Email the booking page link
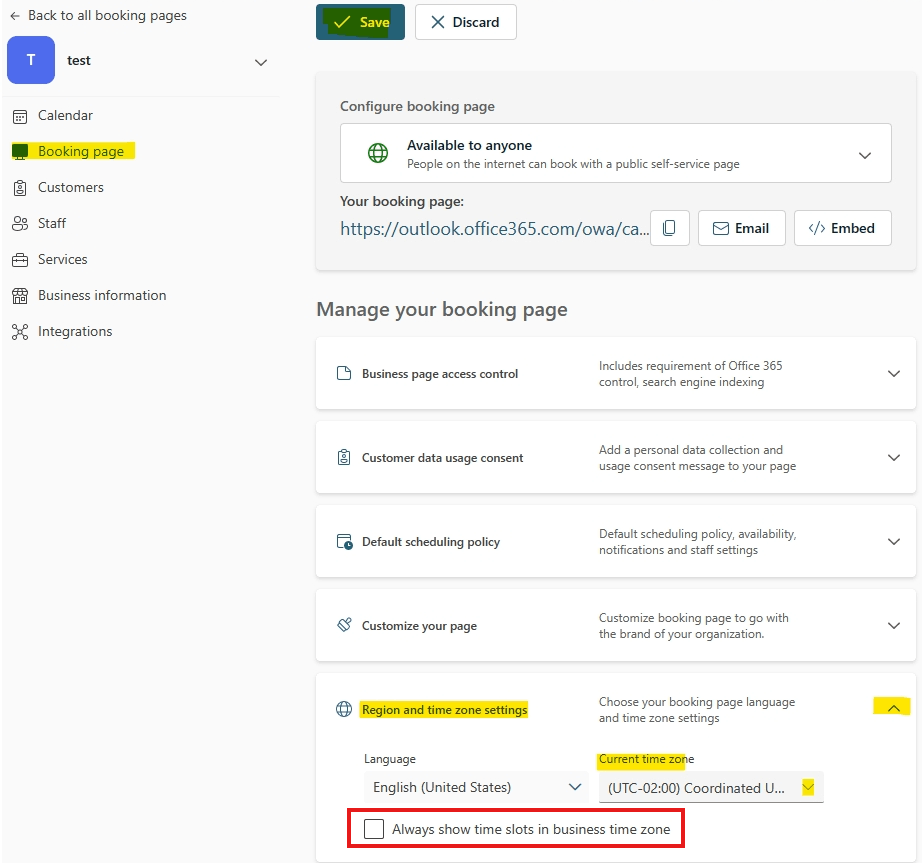Screen dimensions: 922x863 click(741, 228)
